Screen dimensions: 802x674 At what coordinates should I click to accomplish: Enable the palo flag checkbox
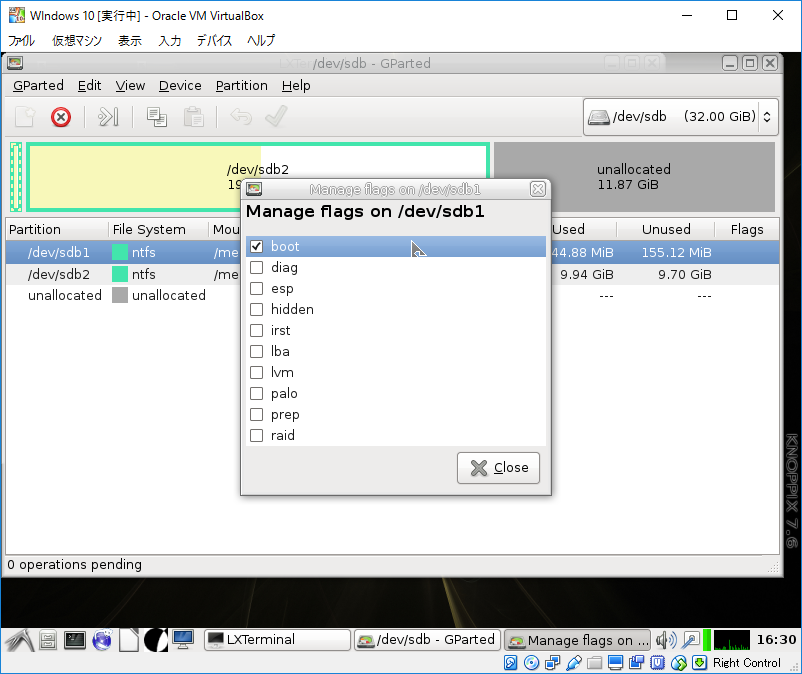(x=256, y=393)
